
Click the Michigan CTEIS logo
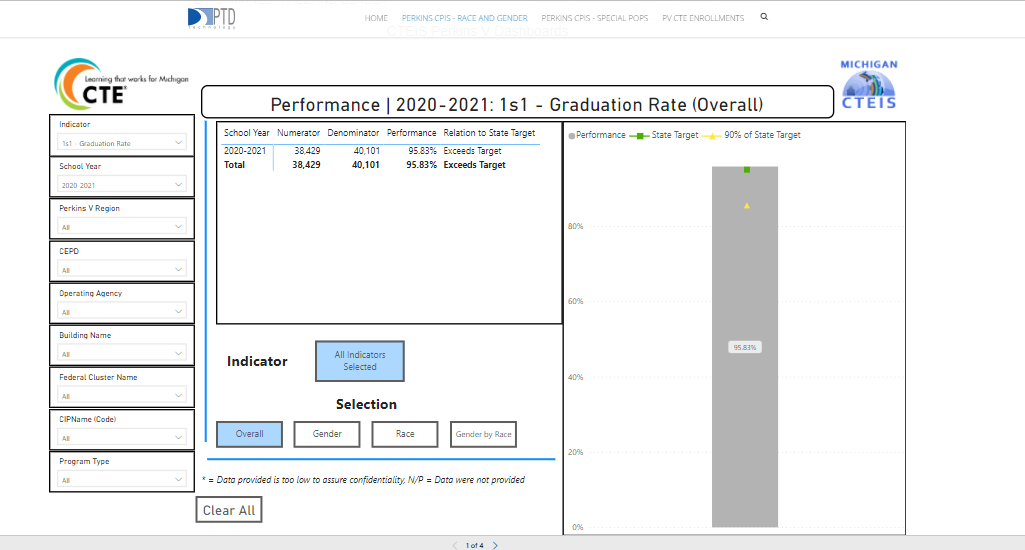coord(868,85)
